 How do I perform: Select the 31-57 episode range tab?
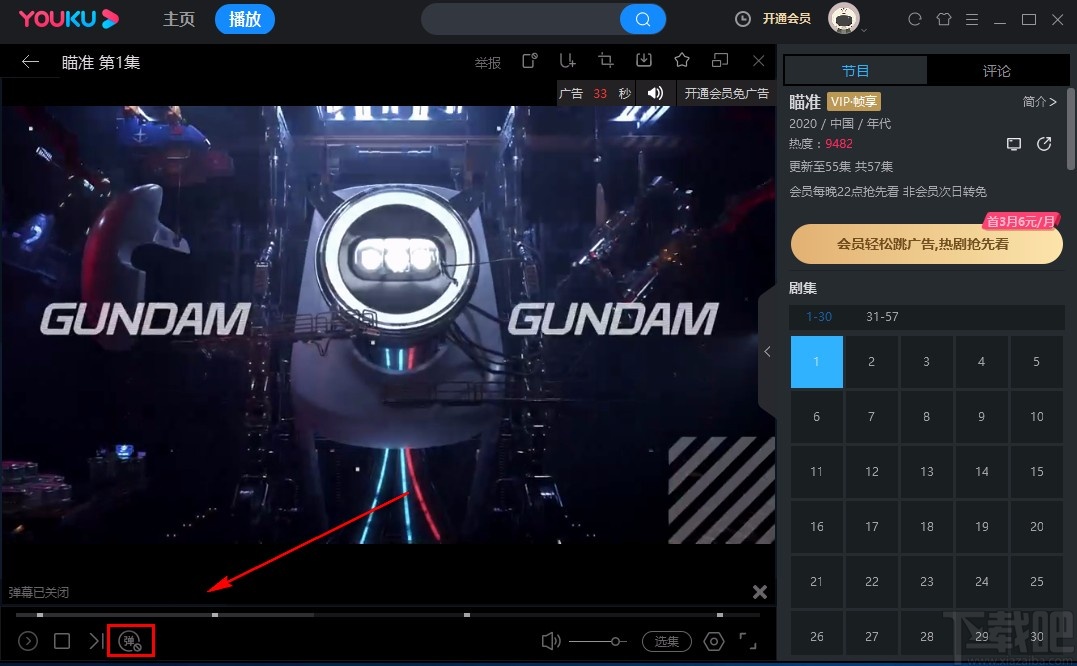(x=882, y=317)
